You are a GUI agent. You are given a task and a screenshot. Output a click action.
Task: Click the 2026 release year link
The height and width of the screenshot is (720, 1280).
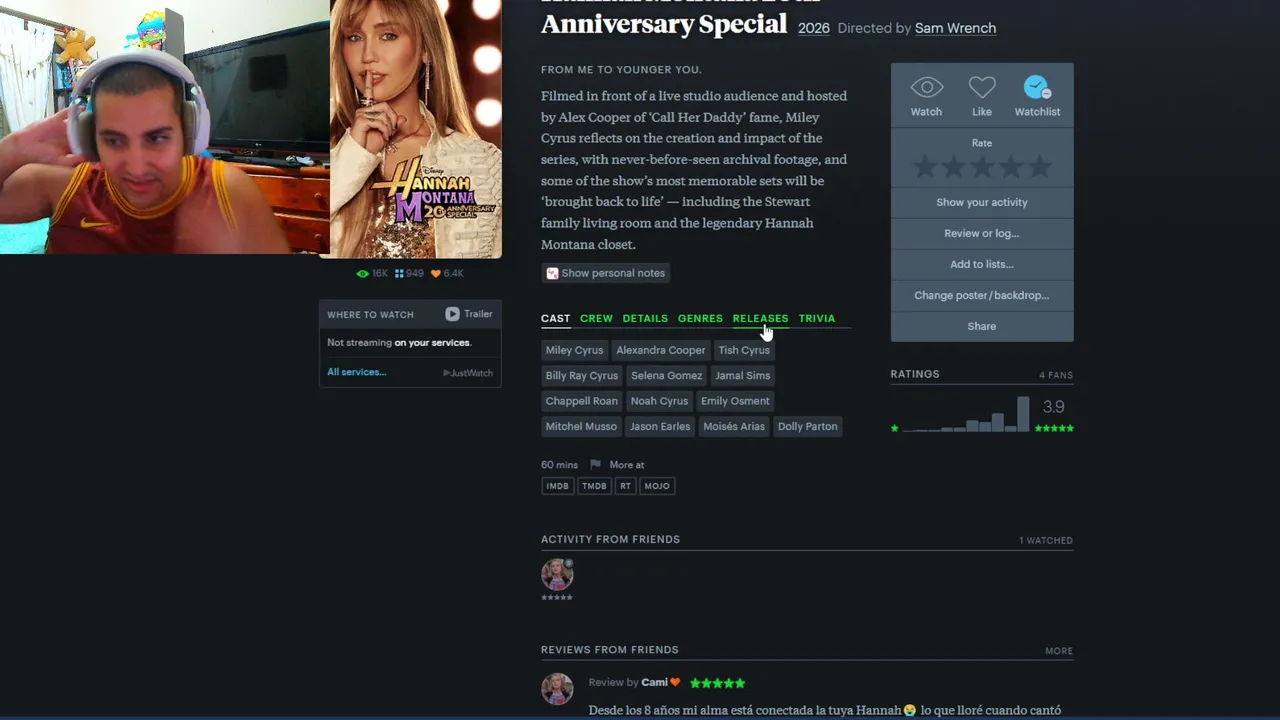tap(813, 28)
